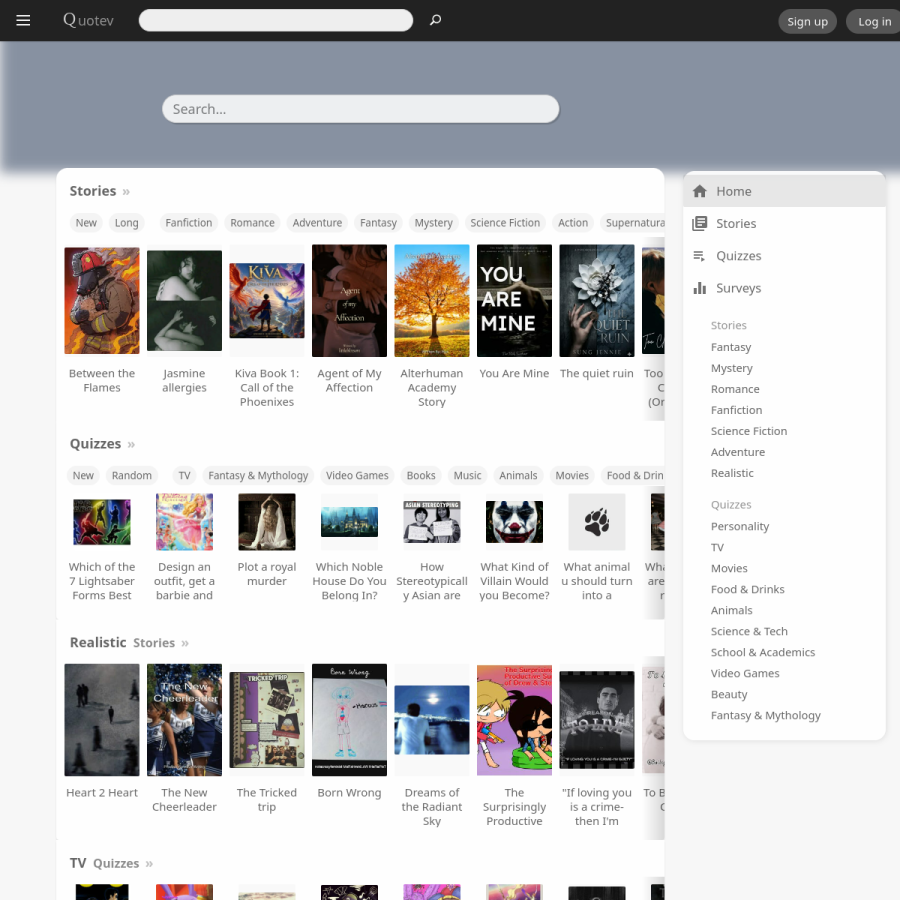Click the Surveys bar chart icon
Image resolution: width=900 pixels, height=900 pixels.
pyautogui.click(x=699, y=288)
